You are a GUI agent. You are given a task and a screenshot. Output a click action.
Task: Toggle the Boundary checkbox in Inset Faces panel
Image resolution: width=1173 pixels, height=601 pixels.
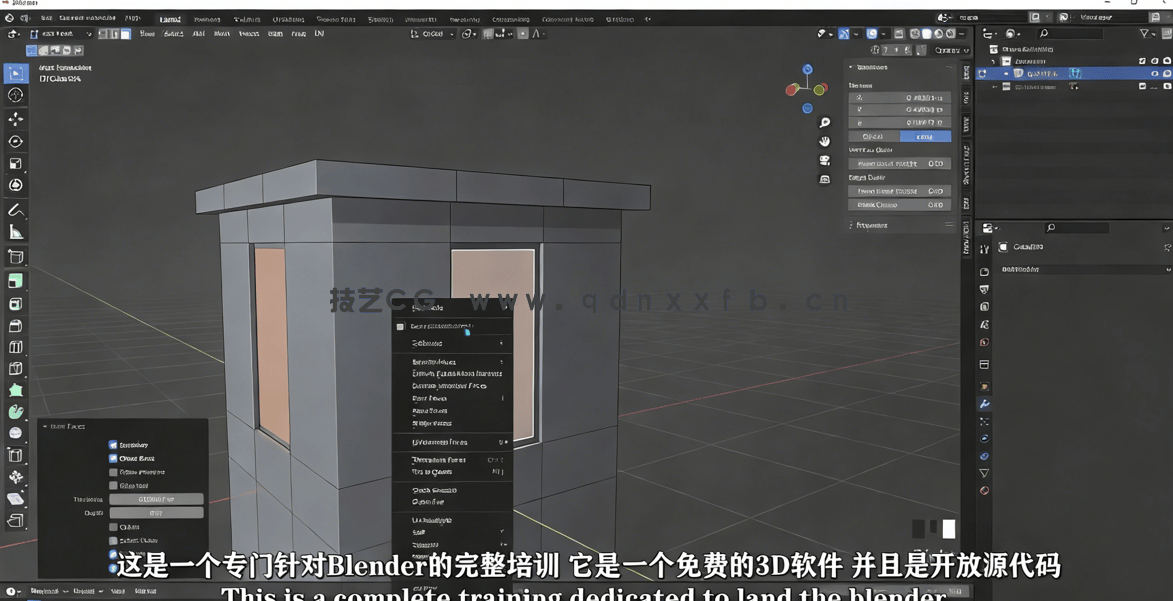113,444
